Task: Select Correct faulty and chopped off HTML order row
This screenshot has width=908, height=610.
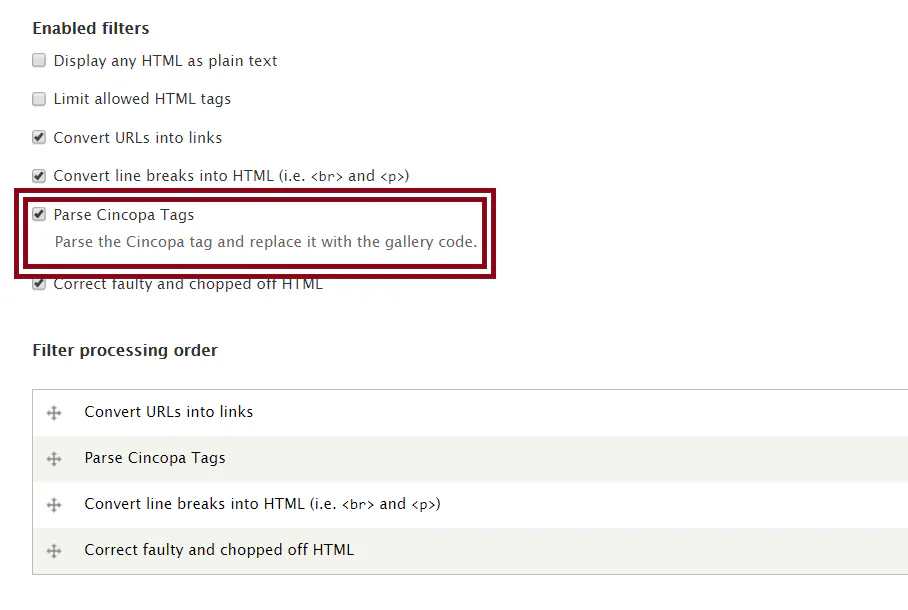Action: pyautogui.click(x=470, y=550)
